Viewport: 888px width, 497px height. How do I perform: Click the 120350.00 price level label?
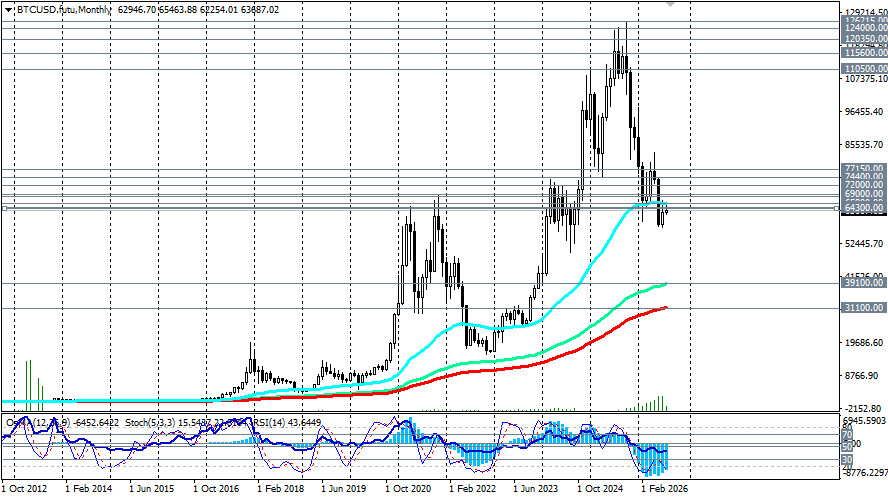[x=865, y=39]
